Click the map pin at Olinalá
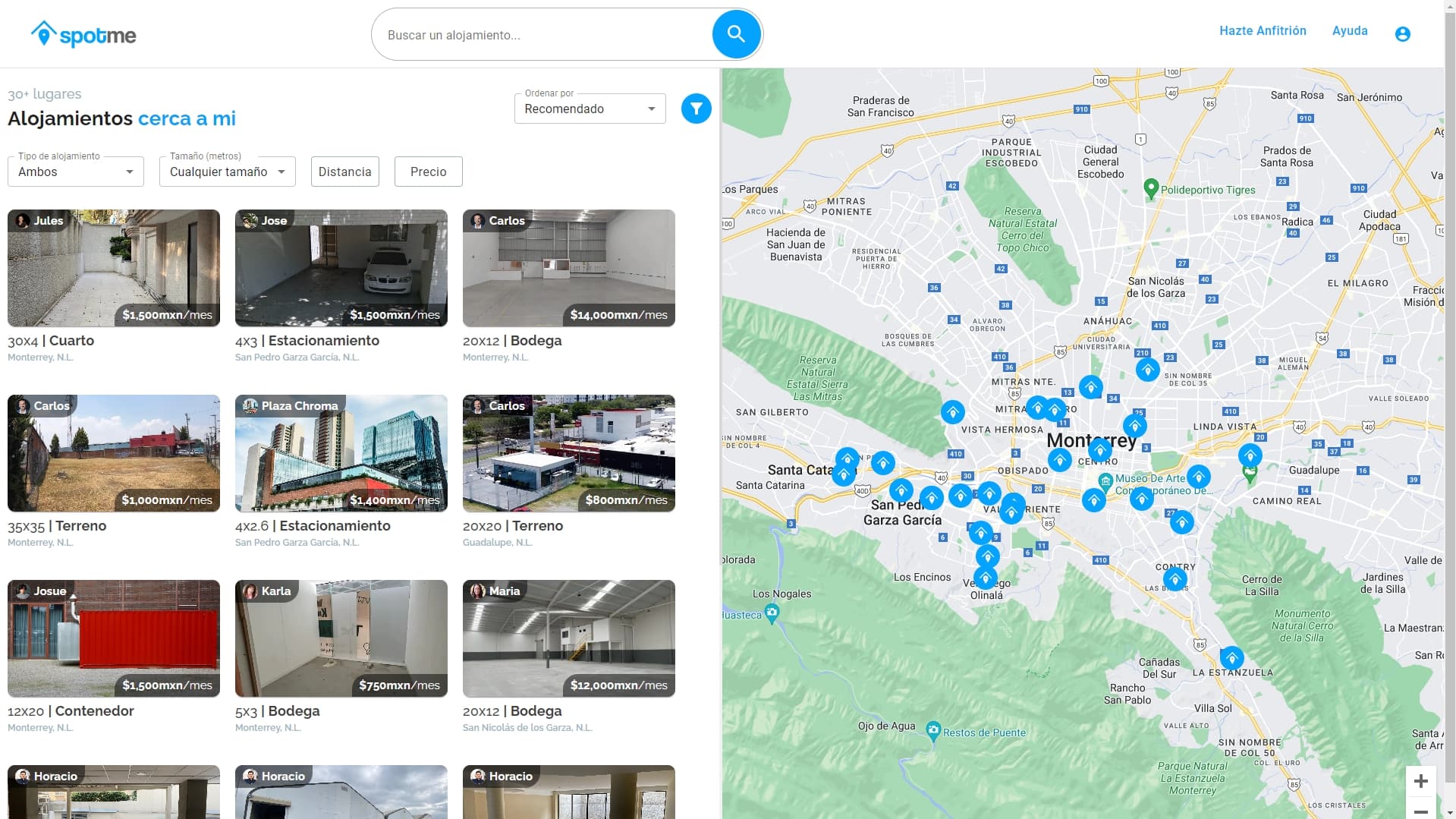Screen dimensions: 1456x819 tap(986, 578)
